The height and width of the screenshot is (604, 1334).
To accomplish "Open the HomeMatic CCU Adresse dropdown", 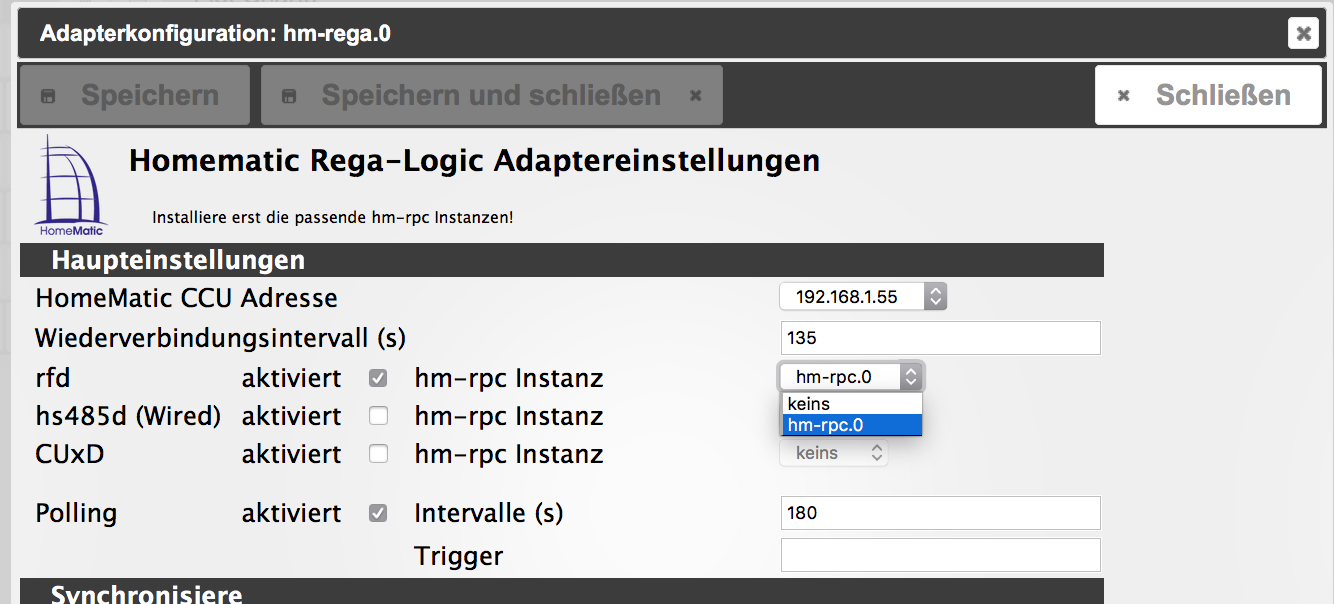I will [x=862, y=297].
